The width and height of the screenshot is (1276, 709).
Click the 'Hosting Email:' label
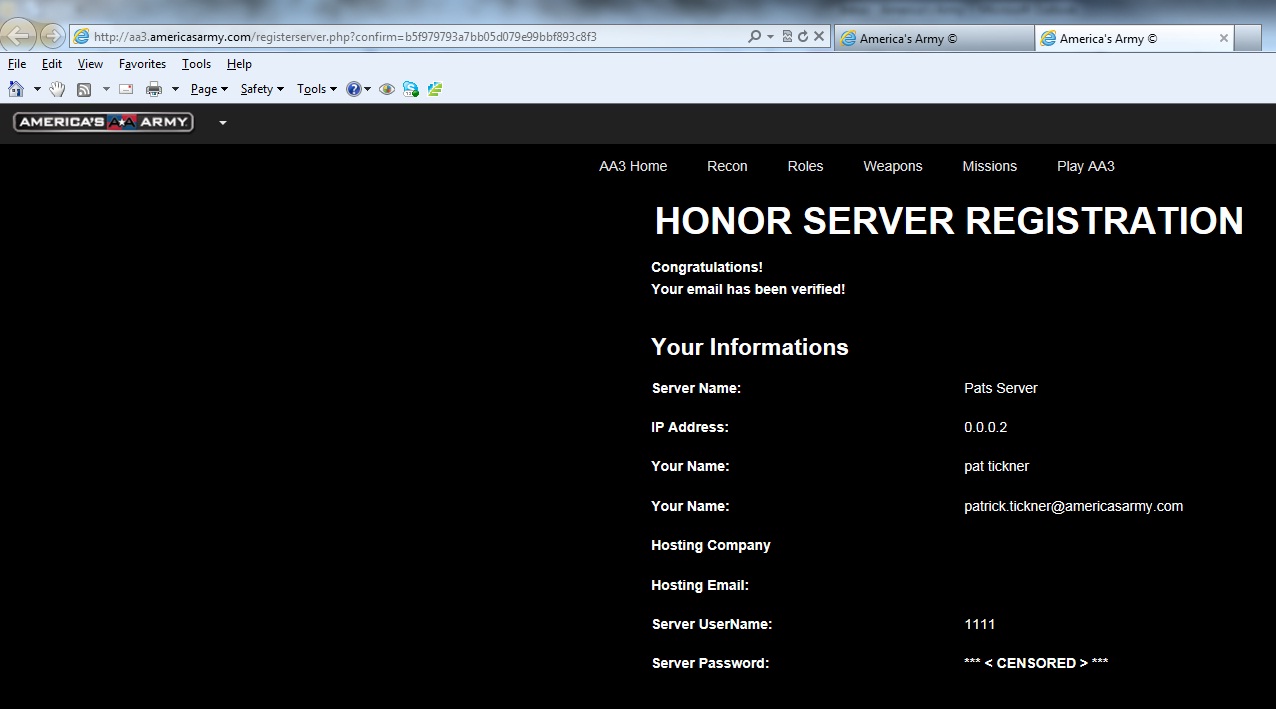700,585
